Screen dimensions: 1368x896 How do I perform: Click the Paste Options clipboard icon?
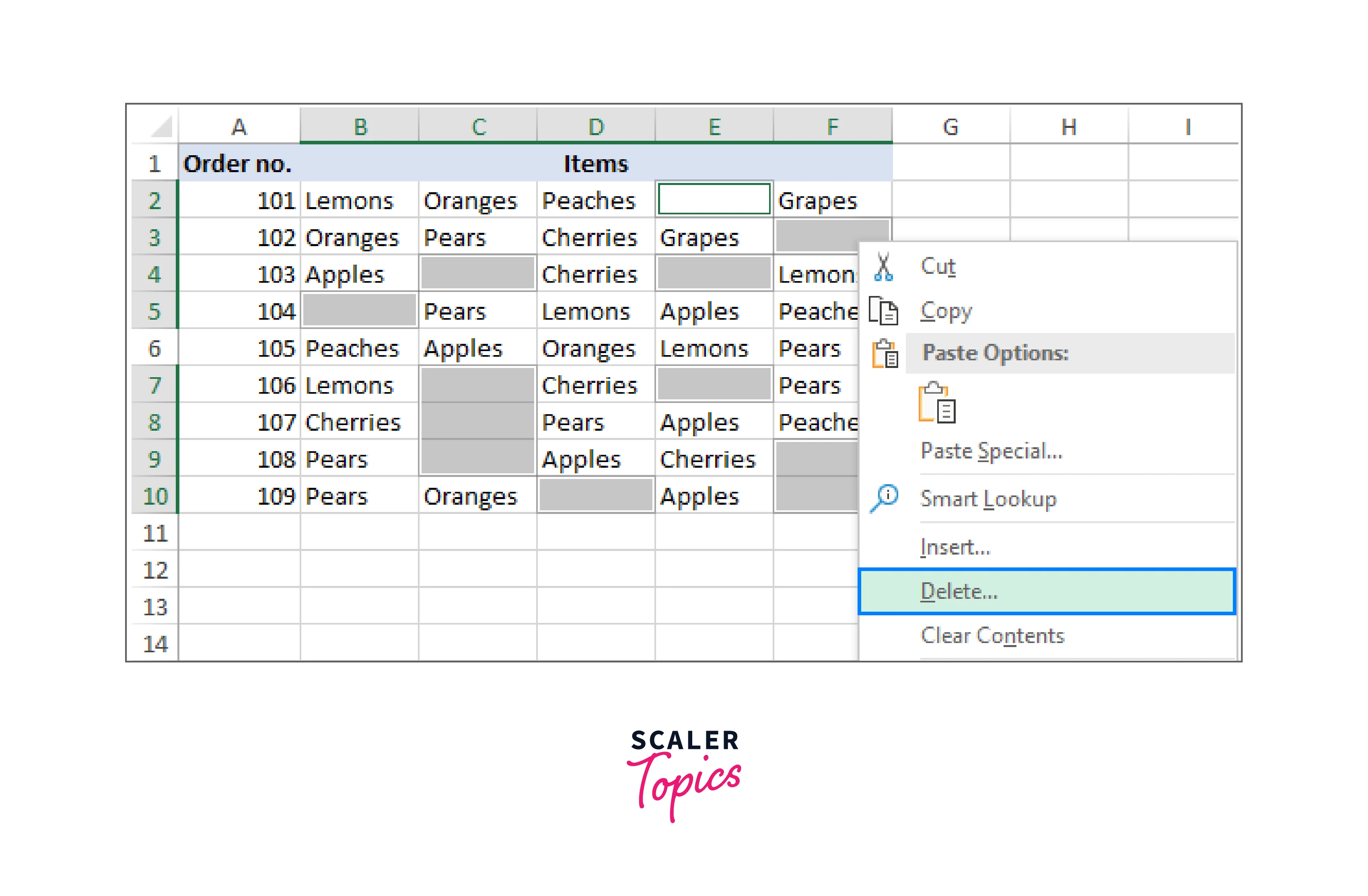885,353
